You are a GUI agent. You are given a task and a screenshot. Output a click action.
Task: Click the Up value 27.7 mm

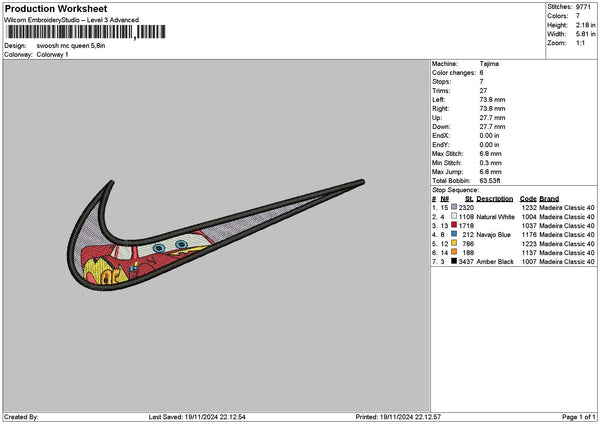coord(492,118)
